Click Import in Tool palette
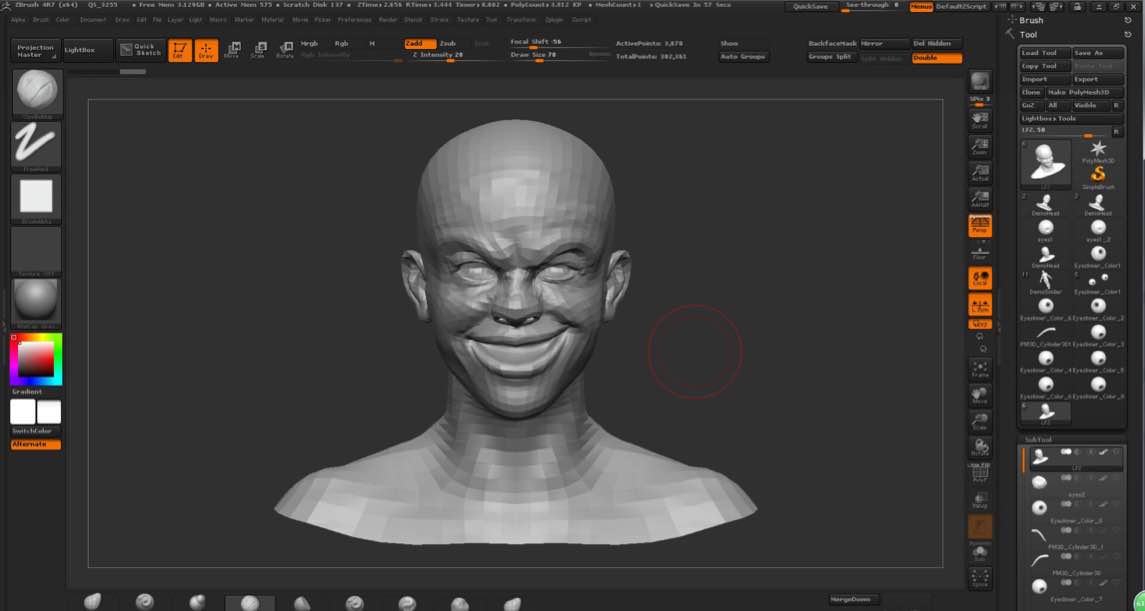This screenshot has height=611, width=1145. 1045,80
